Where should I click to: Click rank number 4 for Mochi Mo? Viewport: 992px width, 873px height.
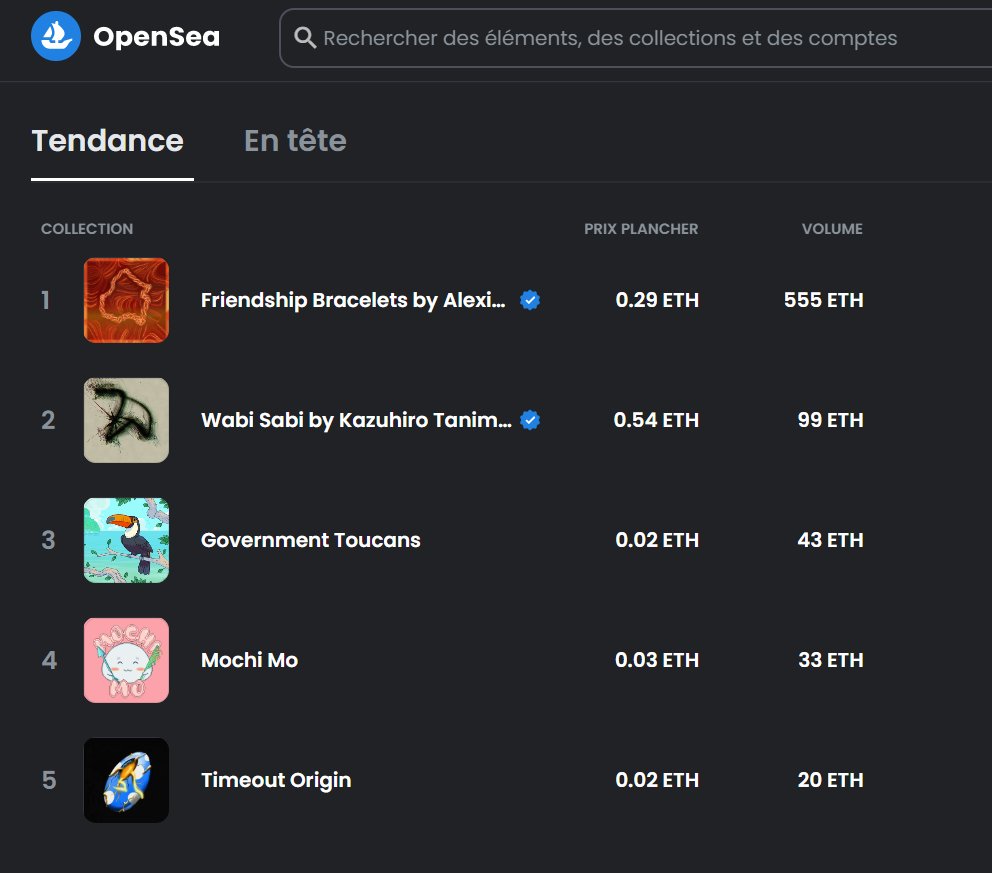[49, 660]
